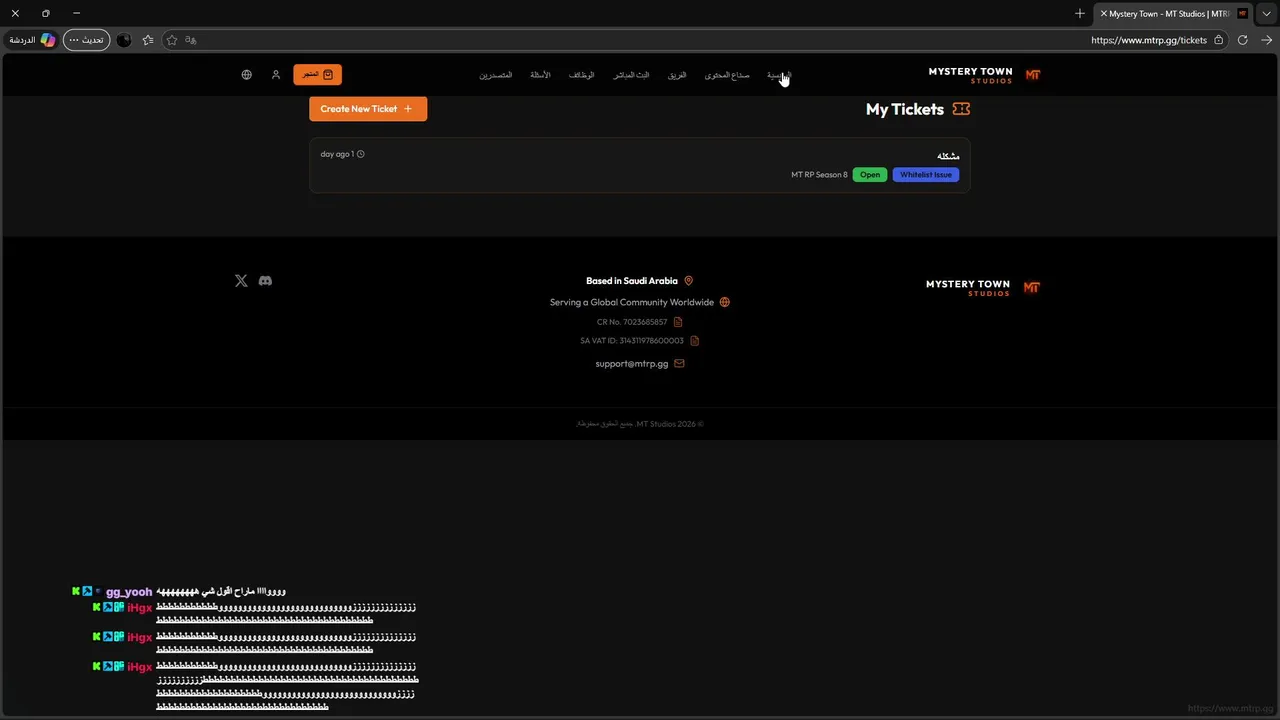Viewport: 1280px width, 720px height.
Task: Click the orange MT icon in the header
Action: pos(1033,75)
